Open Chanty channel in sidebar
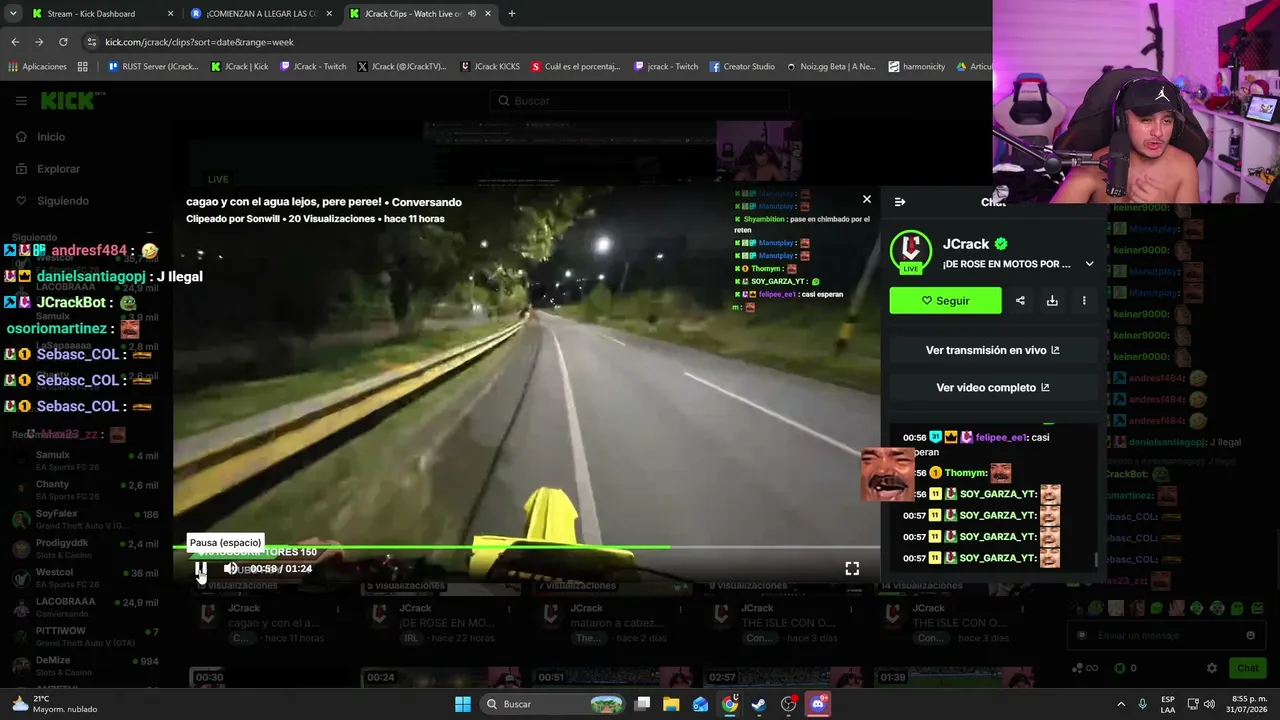 pyautogui.click(x=85, y=490)
